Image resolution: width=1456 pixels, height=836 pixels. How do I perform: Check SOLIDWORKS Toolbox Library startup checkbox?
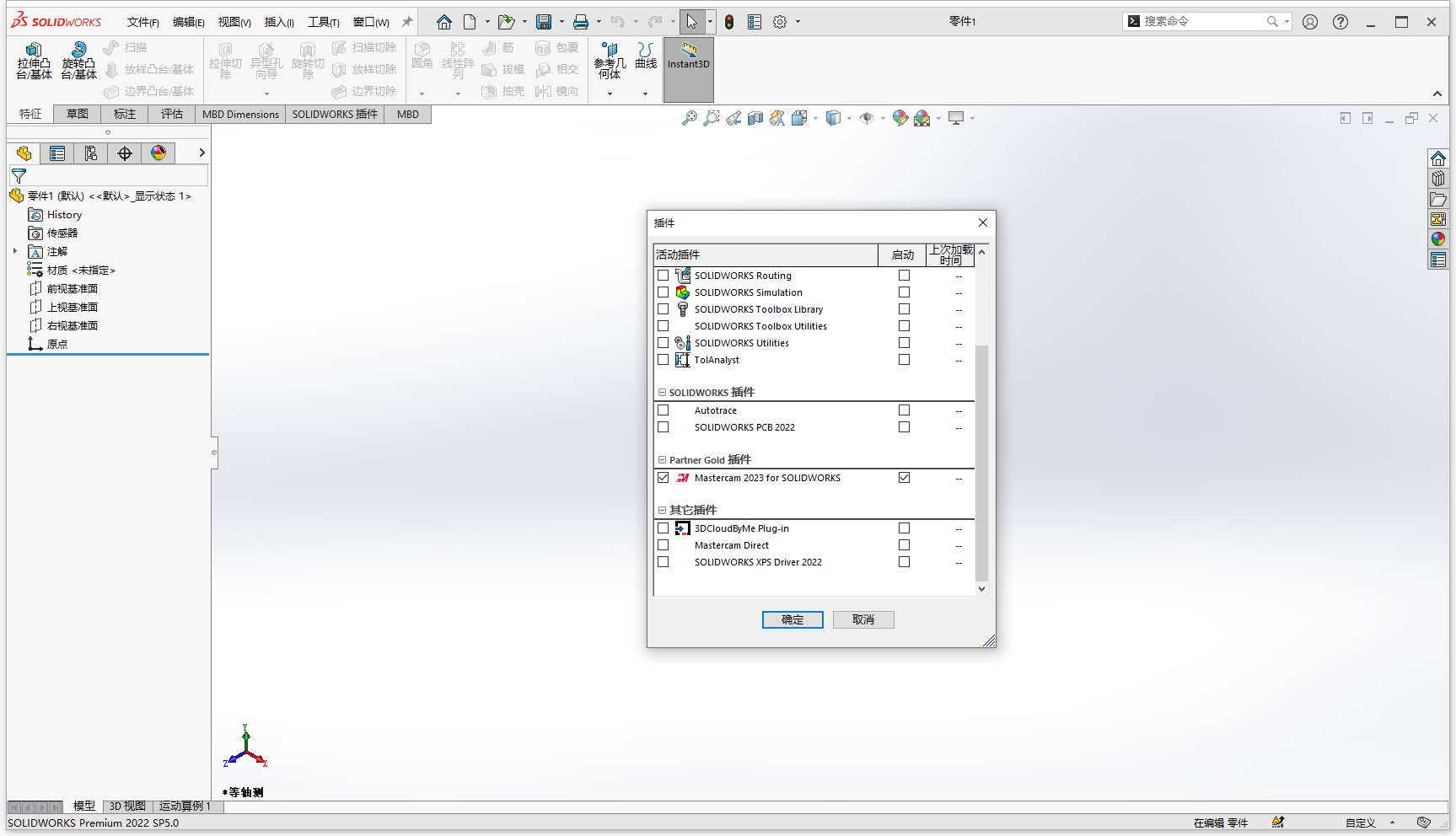905,309
